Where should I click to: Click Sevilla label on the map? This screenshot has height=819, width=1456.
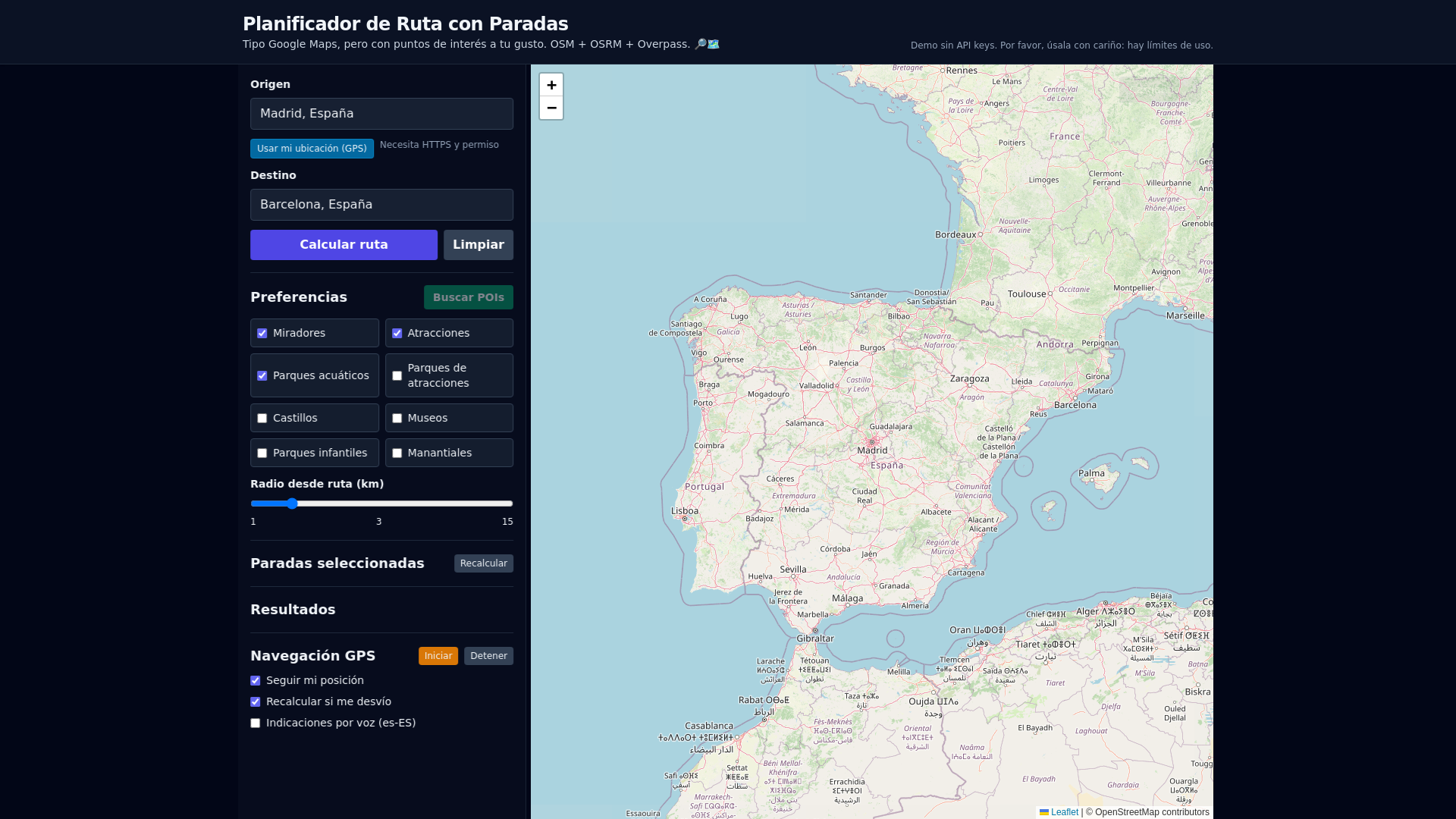click(x=793, y=570)
